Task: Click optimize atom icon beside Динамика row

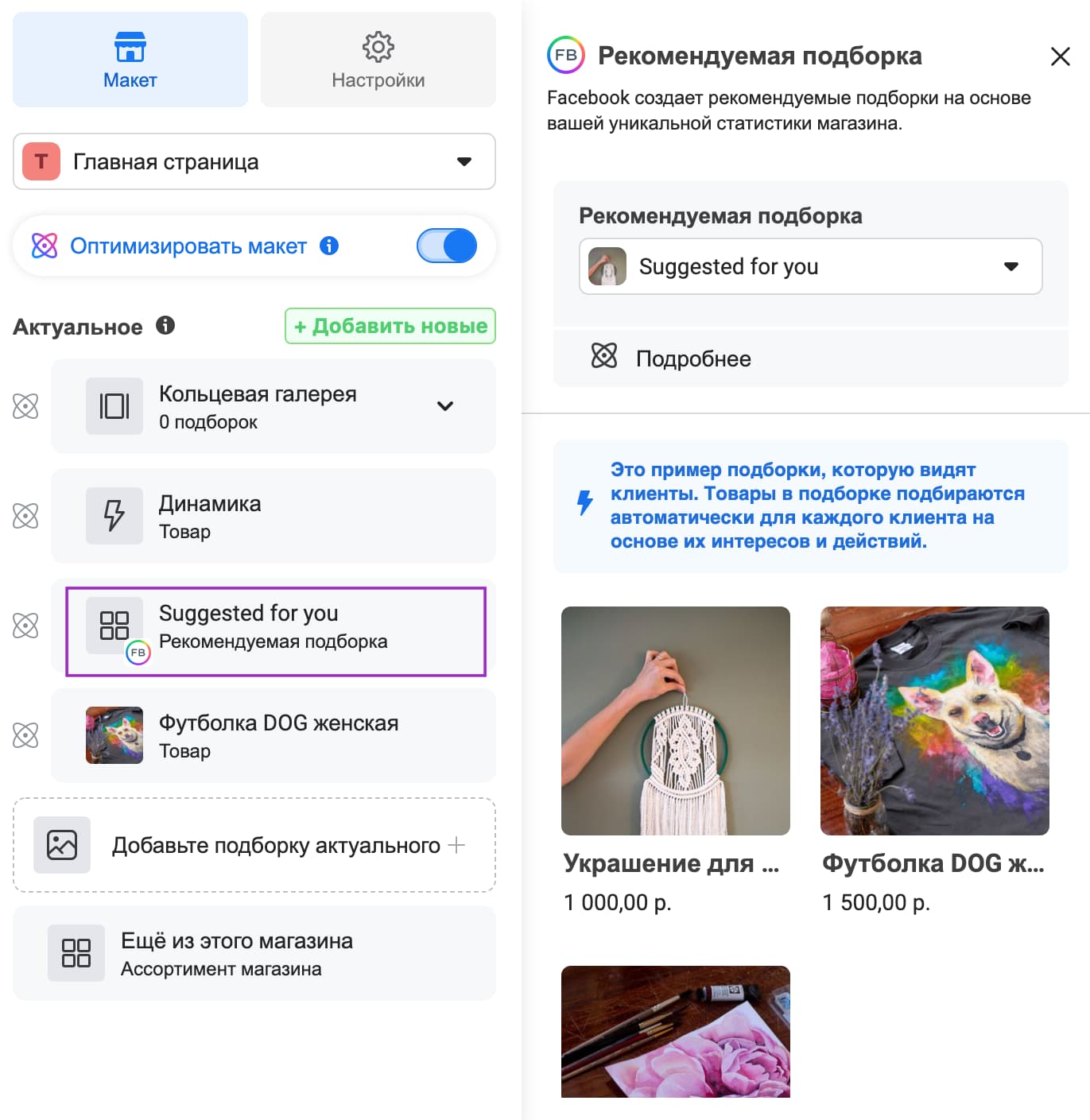Action: [x=25, y=516]
